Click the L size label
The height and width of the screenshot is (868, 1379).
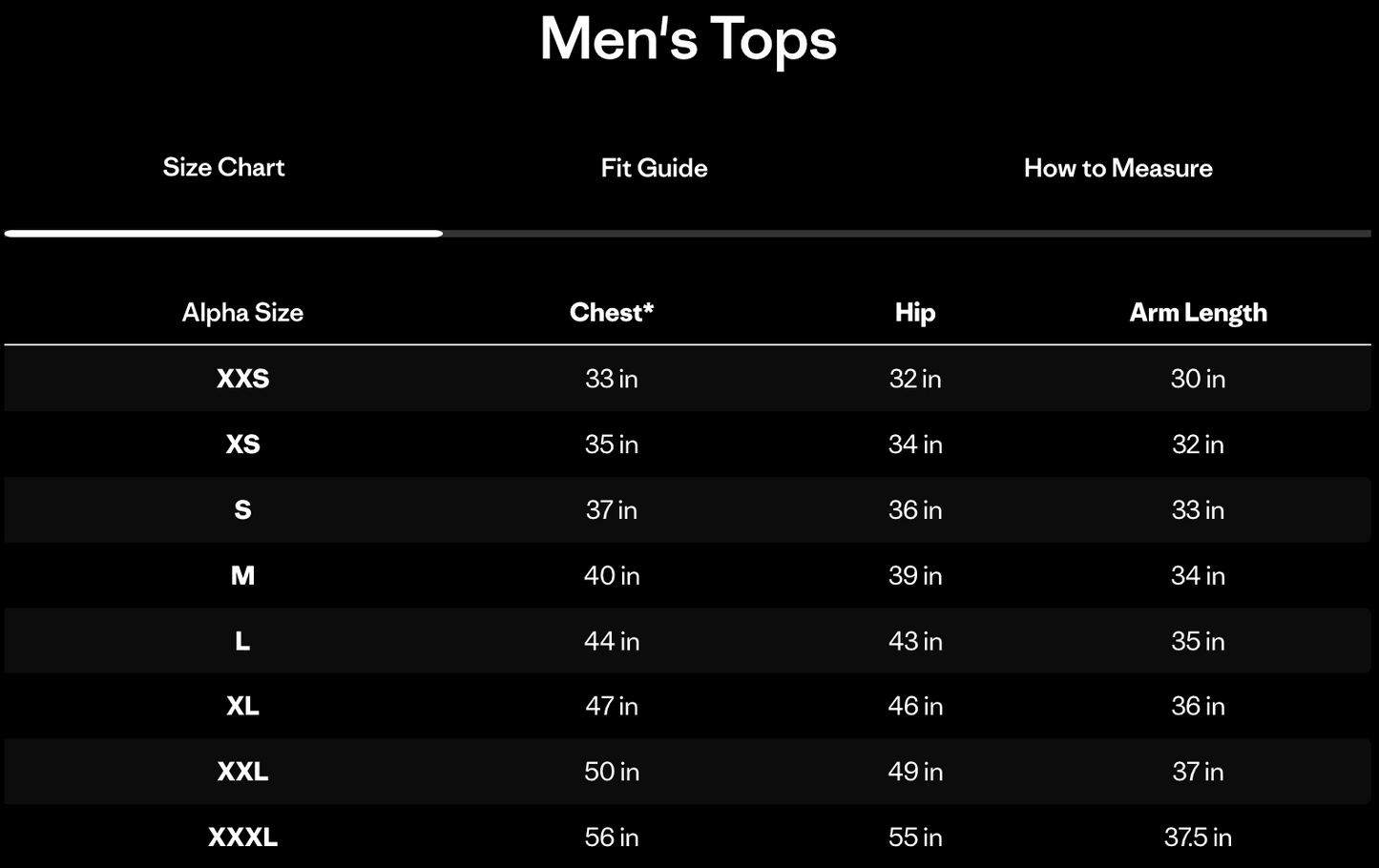pyautogui.click(x=243, y=641)
